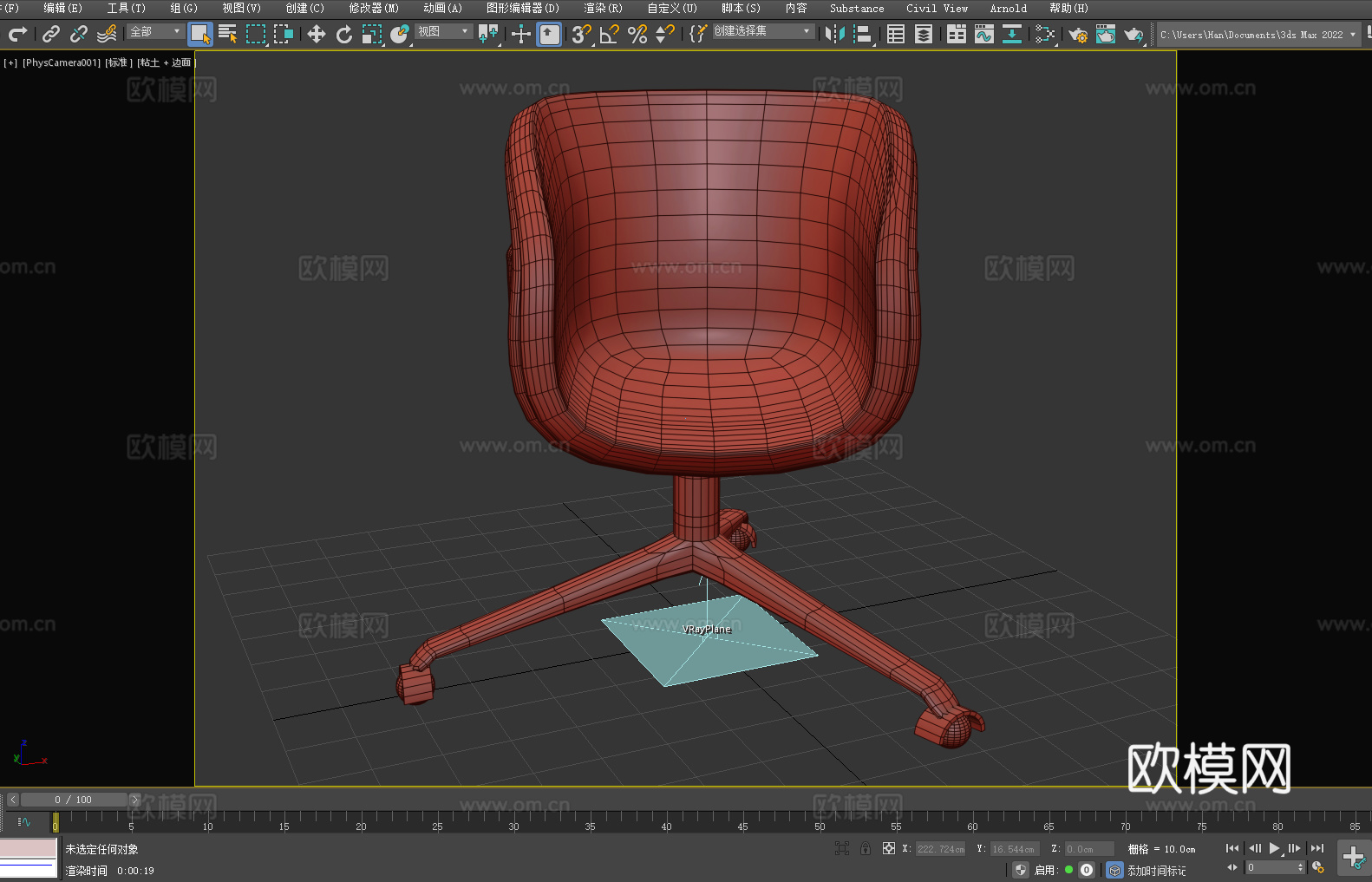Click the time slider left arrow
Screen dimensions: 1372x882
pos(13,800)
